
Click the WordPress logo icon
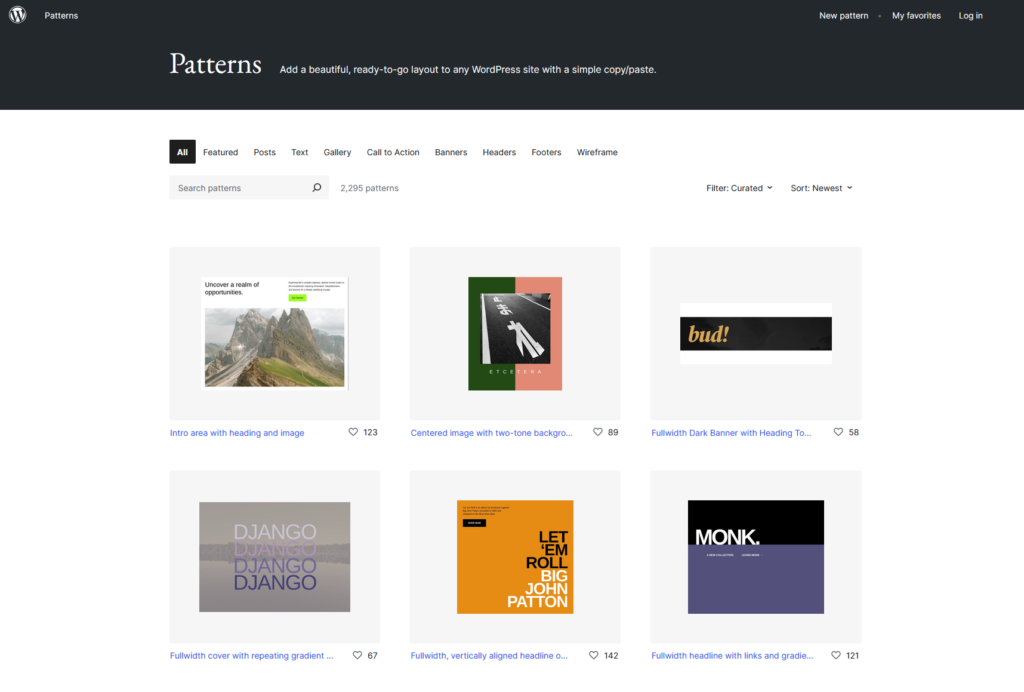click(x=18, y=14)
